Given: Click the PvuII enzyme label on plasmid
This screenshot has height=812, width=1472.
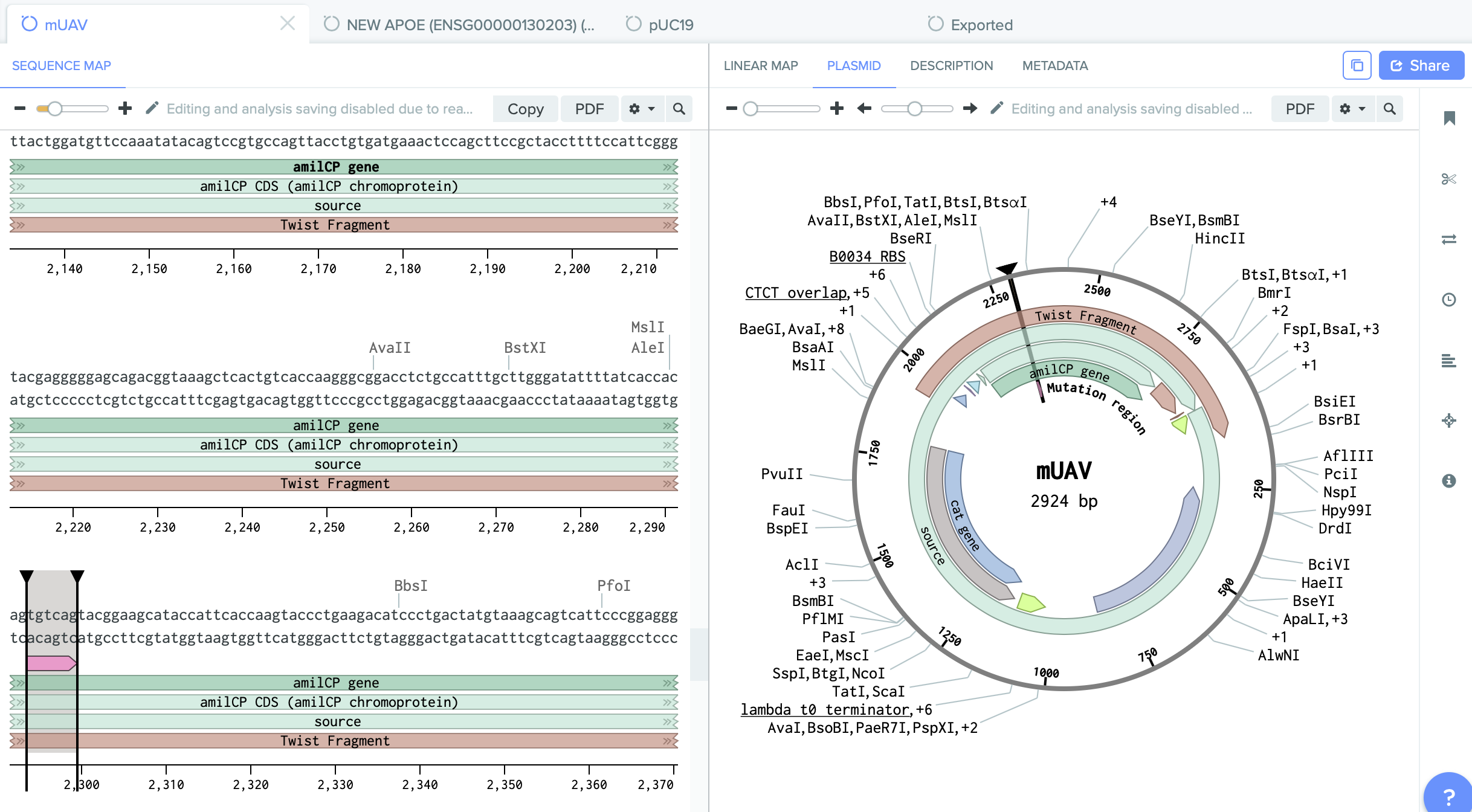Looking at the screenshot, I should click(x=782, y=474).
